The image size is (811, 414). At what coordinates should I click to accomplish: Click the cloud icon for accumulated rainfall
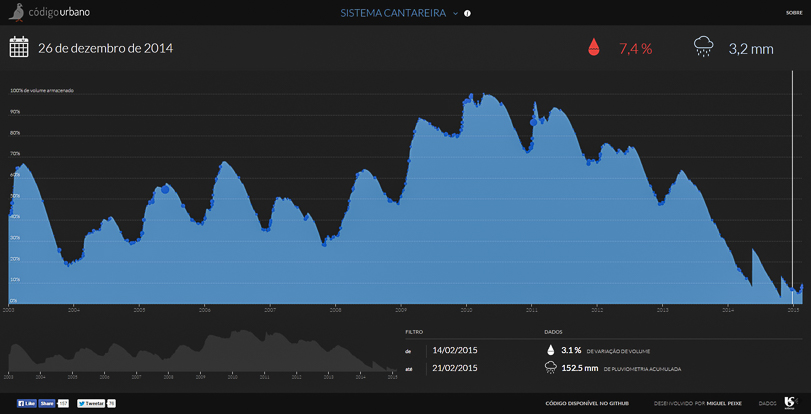(x=550, y=368)
